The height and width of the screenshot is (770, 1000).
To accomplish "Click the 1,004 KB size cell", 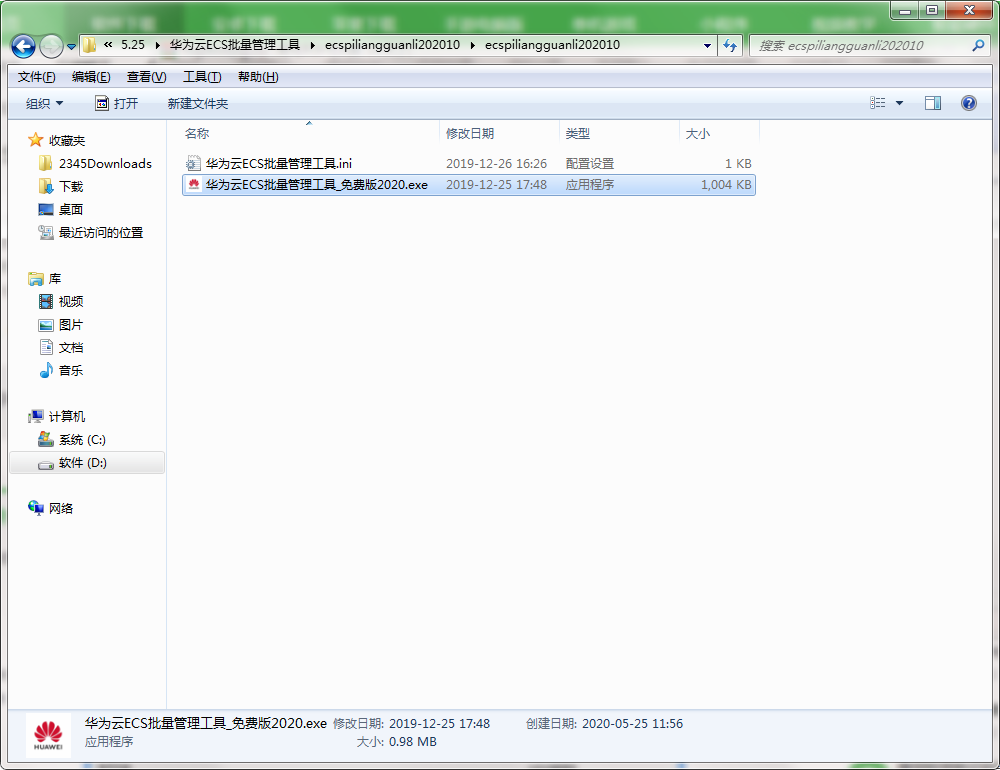I will (726, 184).
